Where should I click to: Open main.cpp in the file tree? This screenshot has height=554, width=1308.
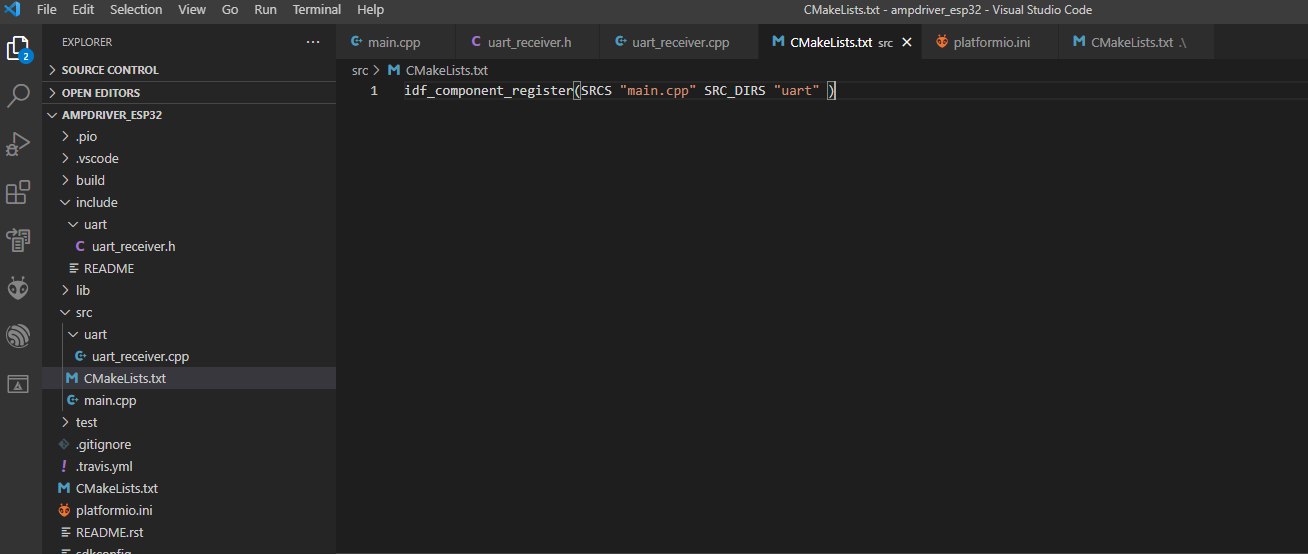tap(110, 401)
